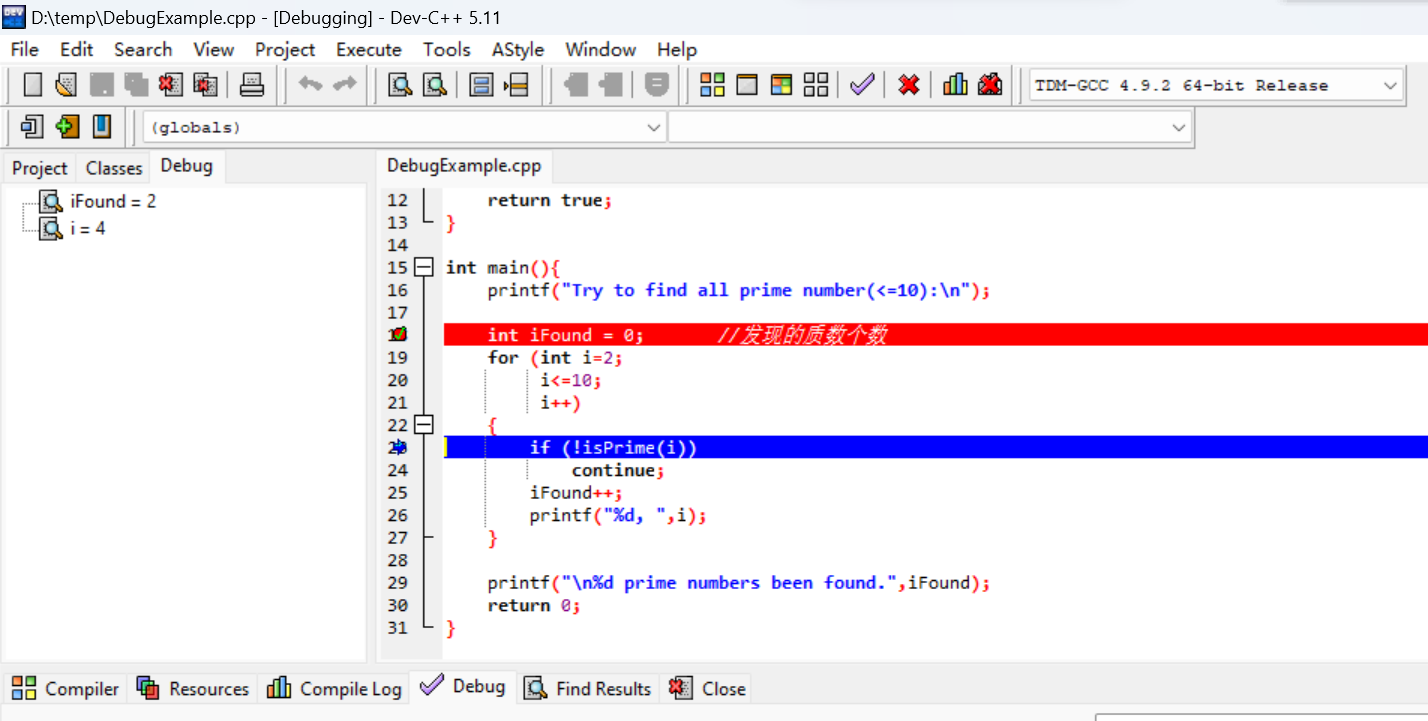The height and width of the screenshot is (721, 1428).
Task: Open the Compile Log bottom tab
Action: (335, 688)
